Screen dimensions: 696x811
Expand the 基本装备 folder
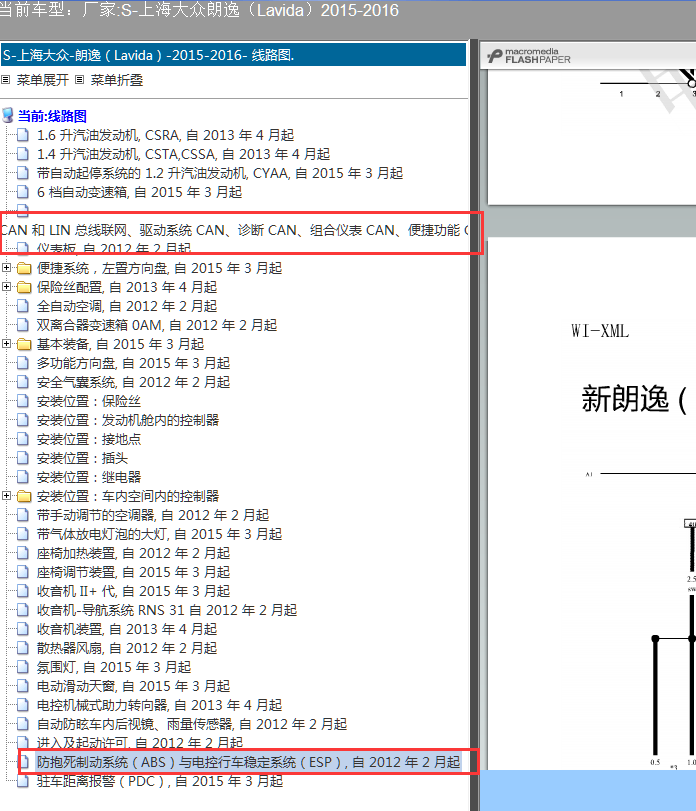6,343
